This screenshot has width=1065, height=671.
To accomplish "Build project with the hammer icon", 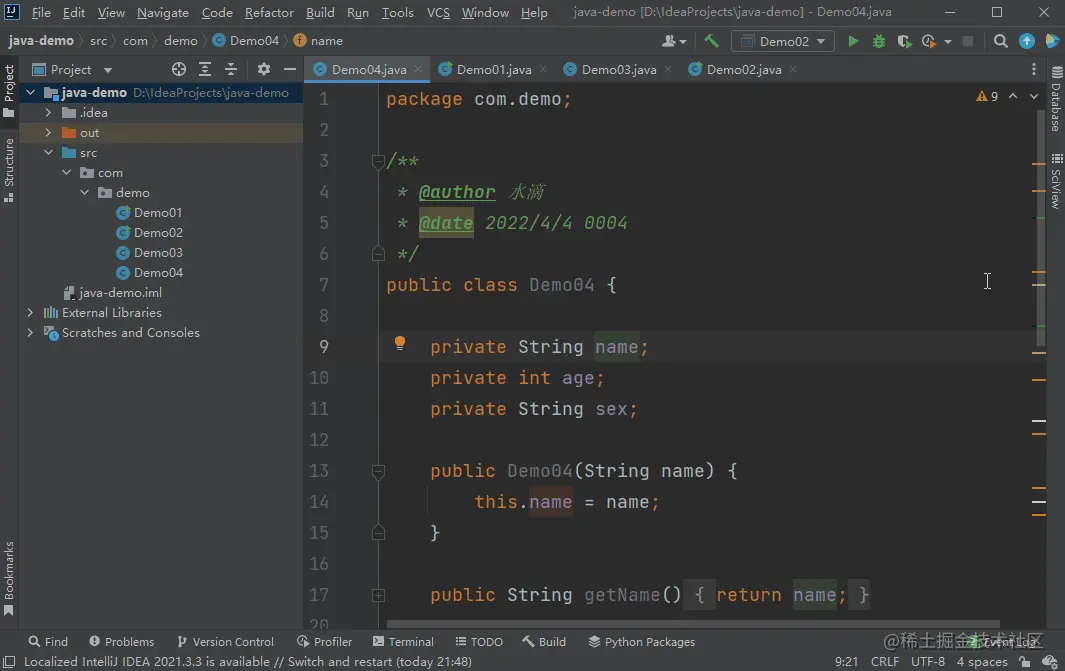I will click(x=711, y=41).
